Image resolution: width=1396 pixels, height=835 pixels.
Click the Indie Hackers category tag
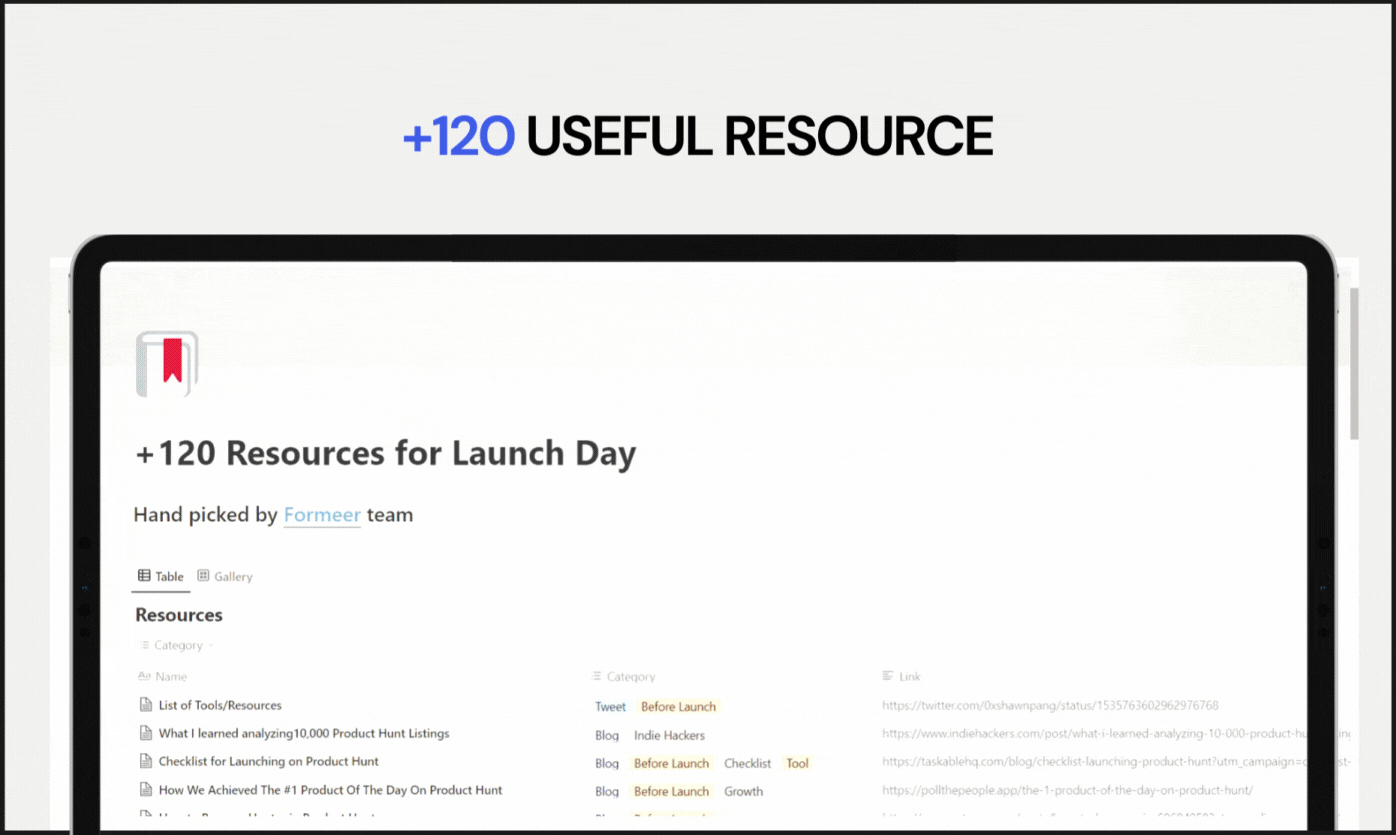click(x=669, y=735)
